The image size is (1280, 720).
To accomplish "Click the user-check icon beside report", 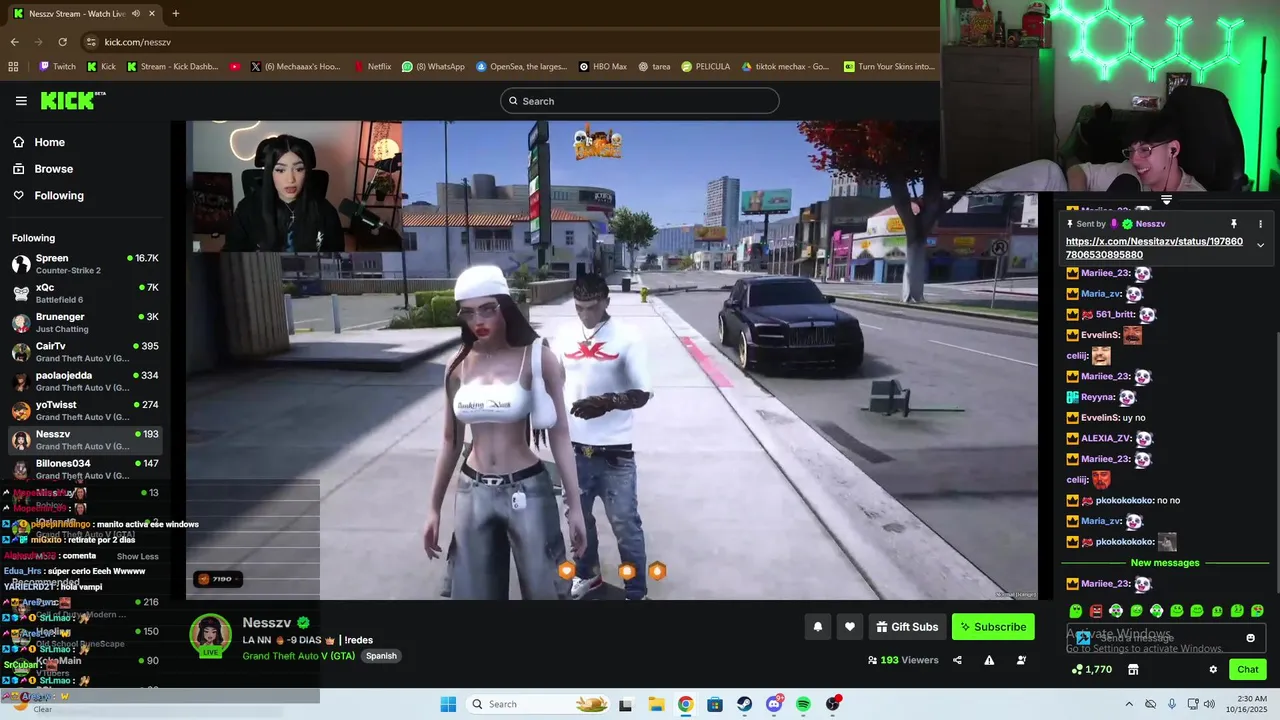I will 1021,660.
